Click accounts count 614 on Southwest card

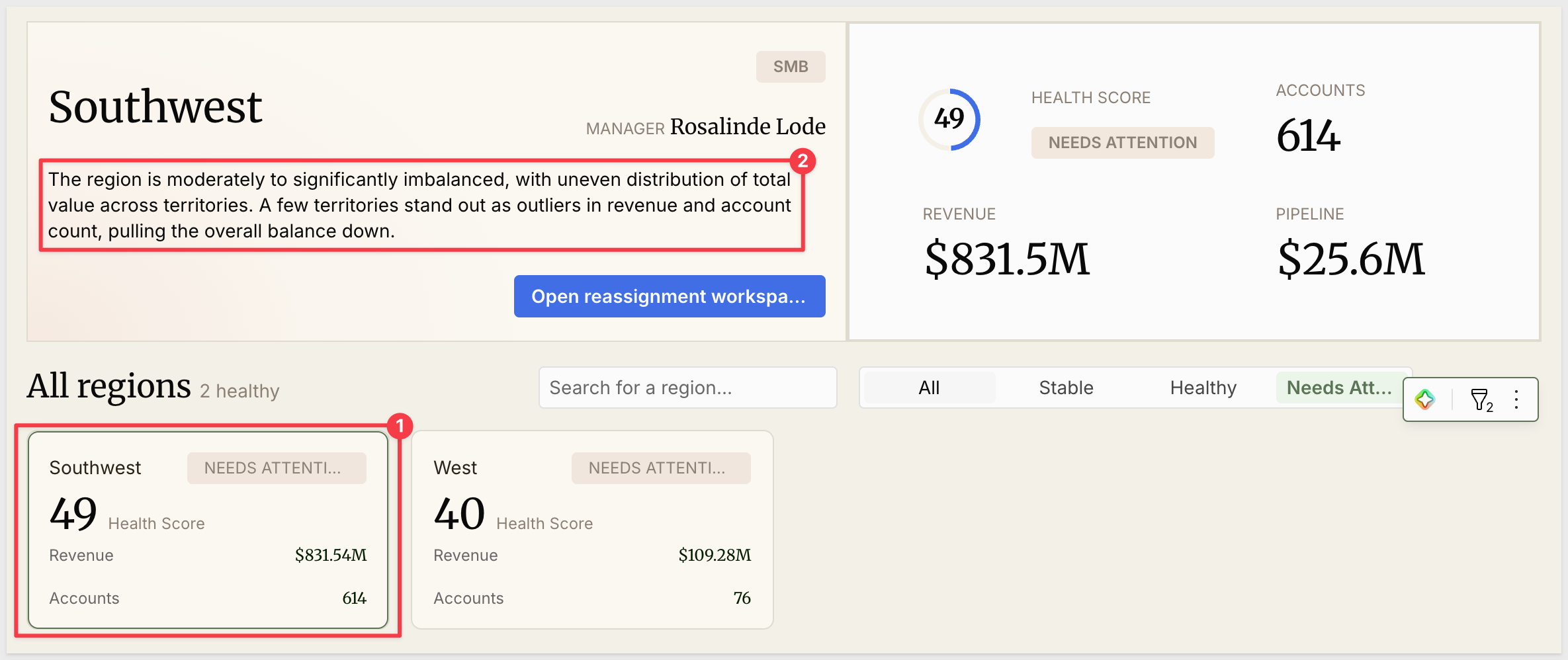click(354, 598)
